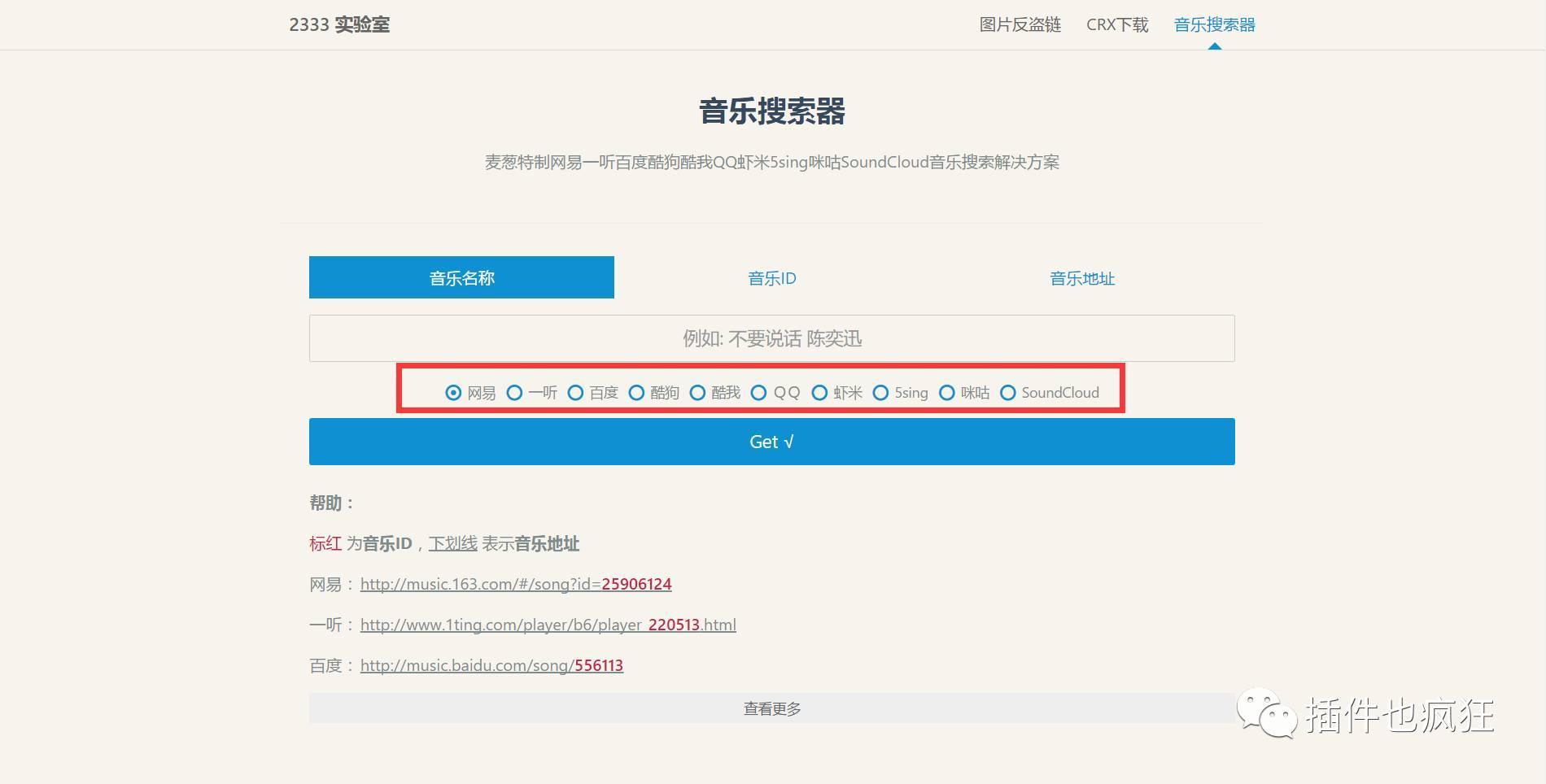This screenshot has height=784, width=1546.
Task: Select the 5sing radio button
Action: pyautogui.click(x=880, y=393)
